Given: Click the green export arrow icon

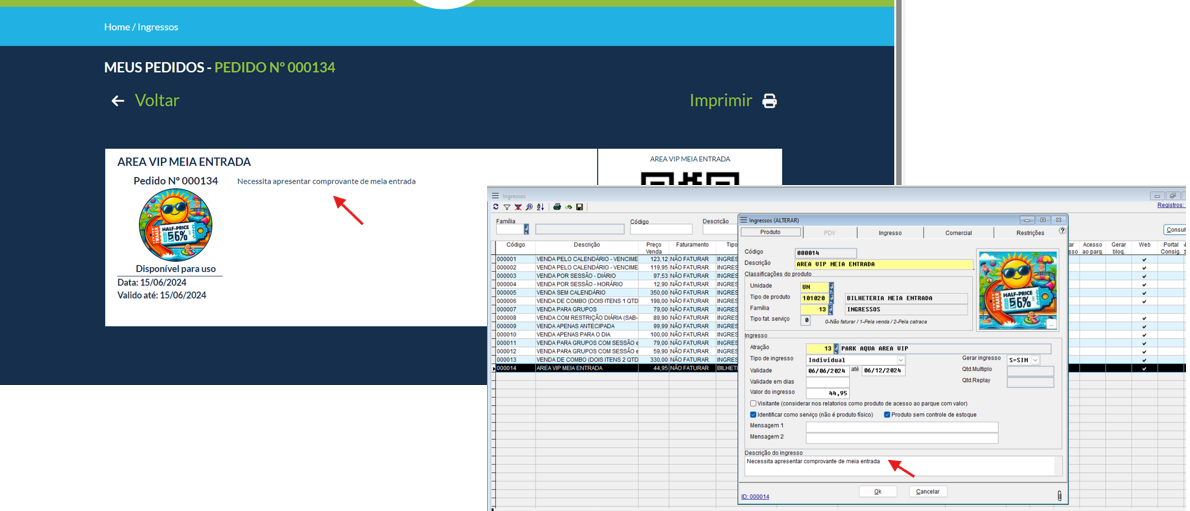Looking at the screenshot, I should pos(568,207).
